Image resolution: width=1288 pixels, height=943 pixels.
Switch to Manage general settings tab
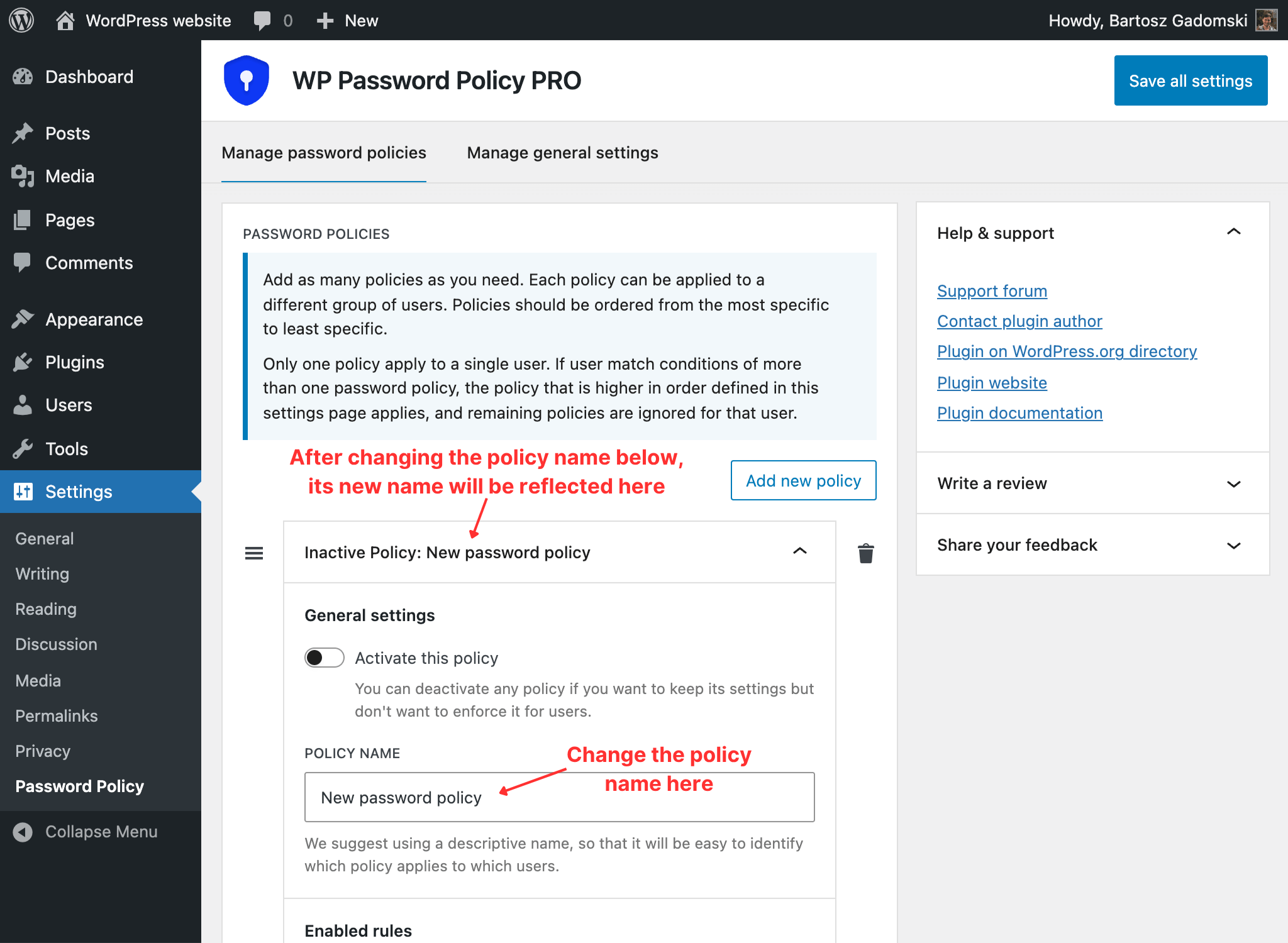[562, 153]
